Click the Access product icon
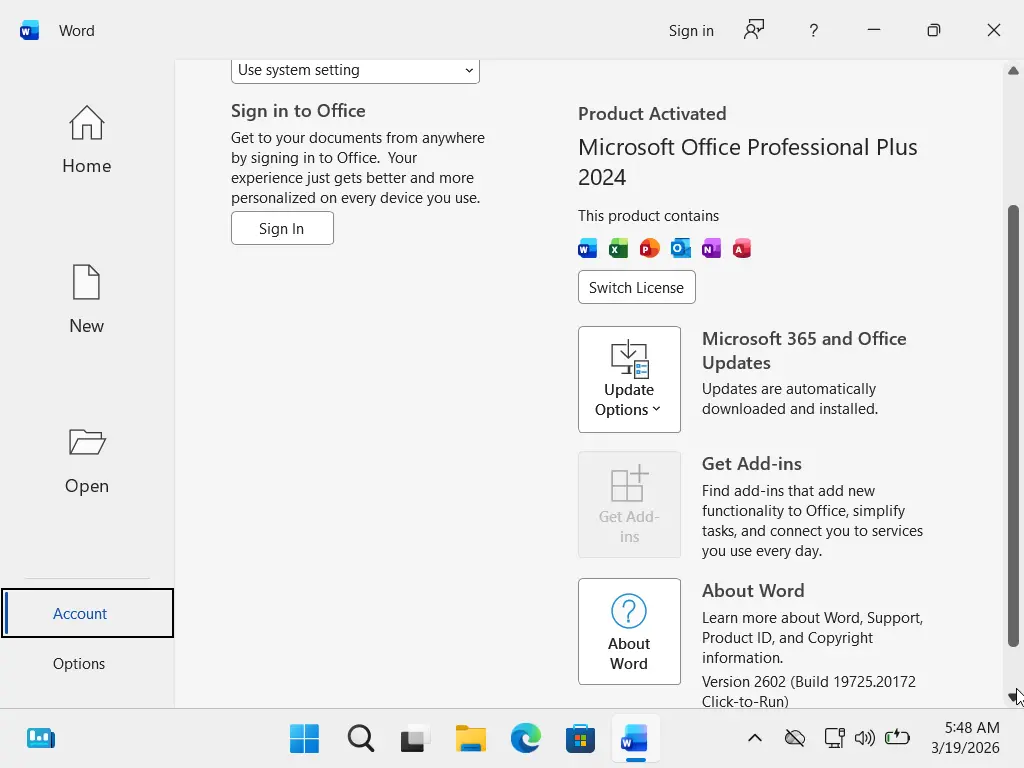Viewport: 1024px width, 768px height. coord(742,248)
